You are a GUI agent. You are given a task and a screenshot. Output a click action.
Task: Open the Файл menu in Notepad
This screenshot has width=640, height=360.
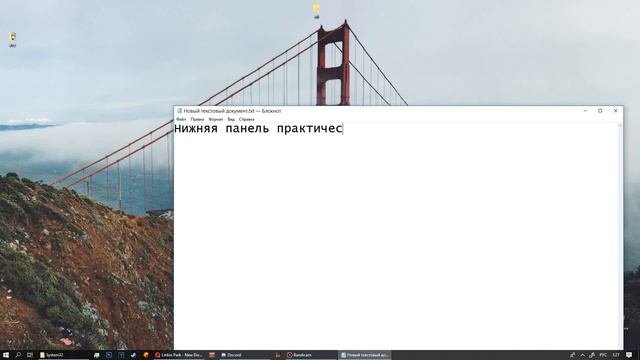coord(181,119)
